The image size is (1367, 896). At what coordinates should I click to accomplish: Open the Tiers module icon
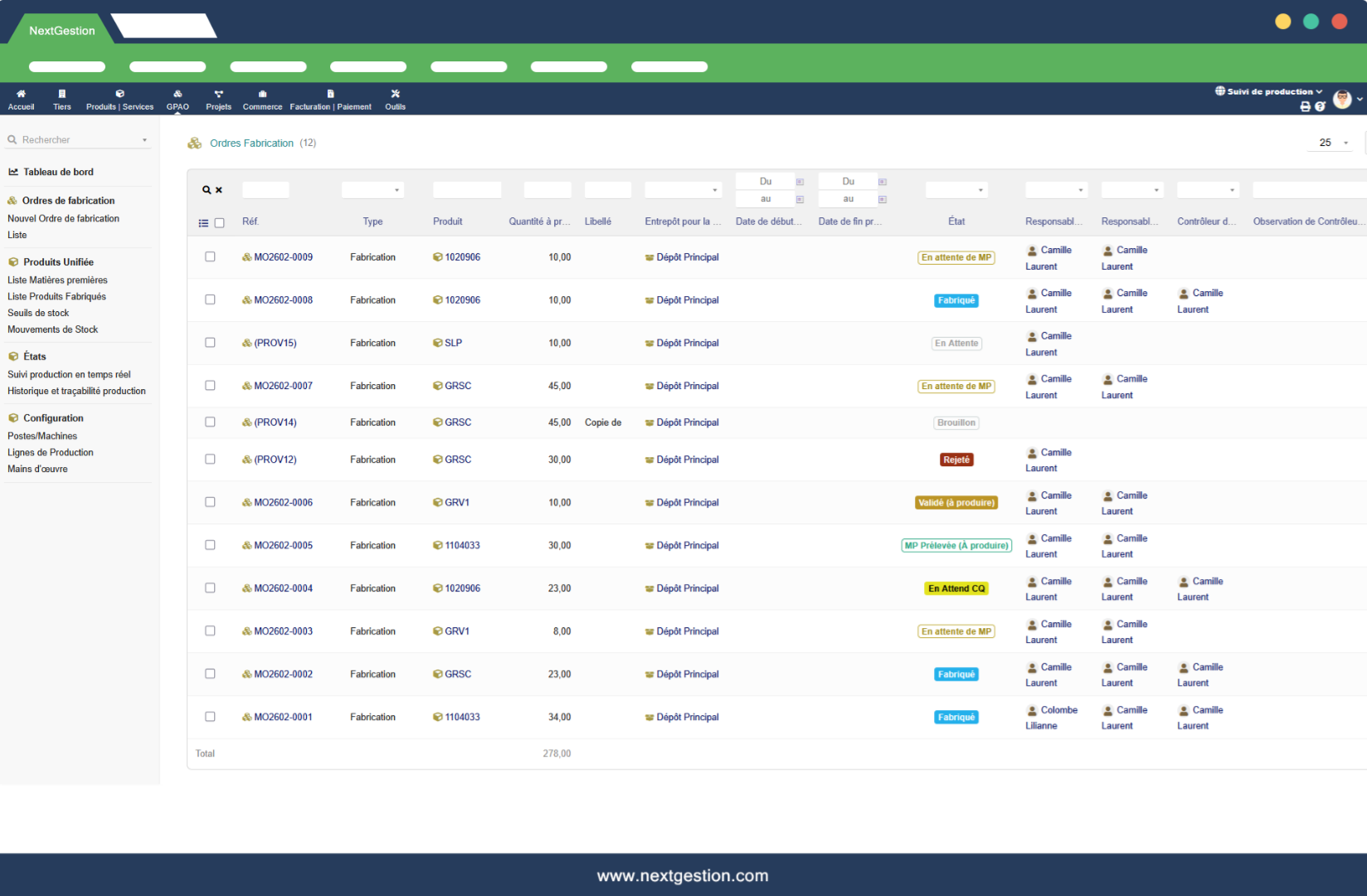point(62,95)
